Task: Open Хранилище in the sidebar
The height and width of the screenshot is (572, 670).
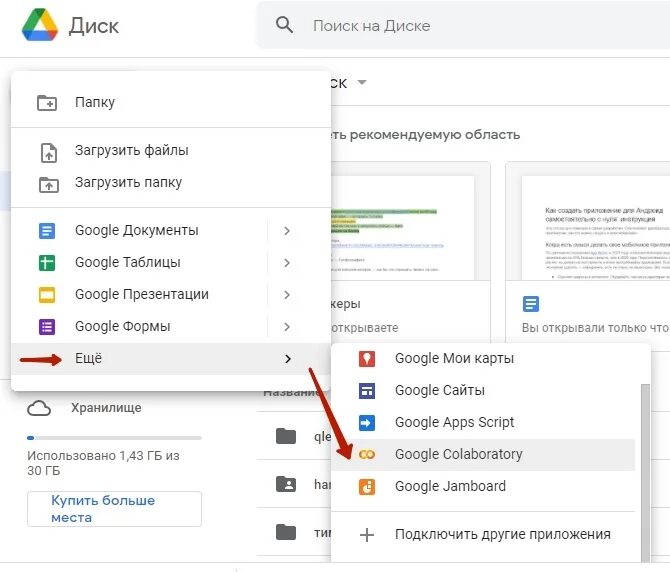Action: (106, 408)
